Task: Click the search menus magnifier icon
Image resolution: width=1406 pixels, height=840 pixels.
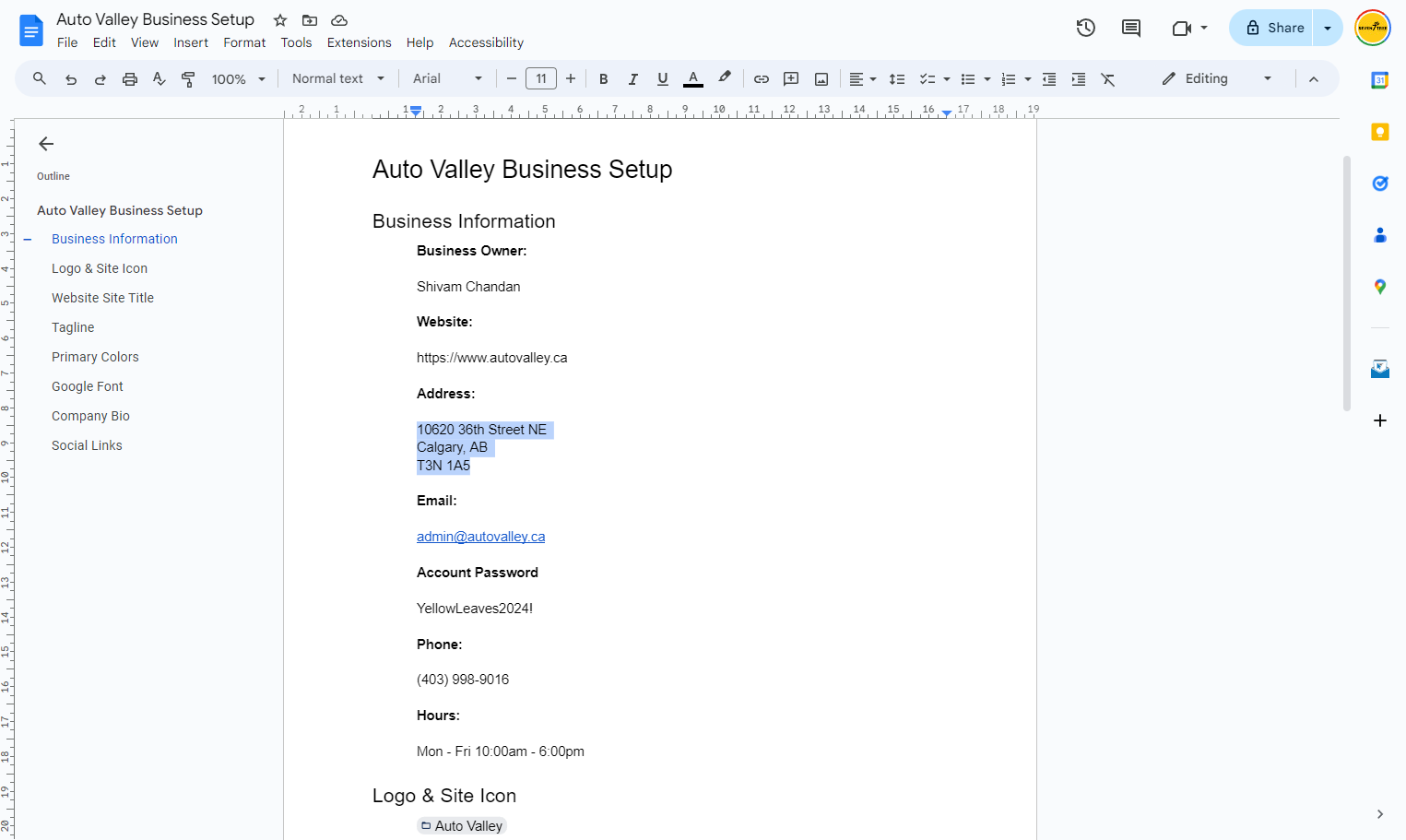Action: coord(40,79)
